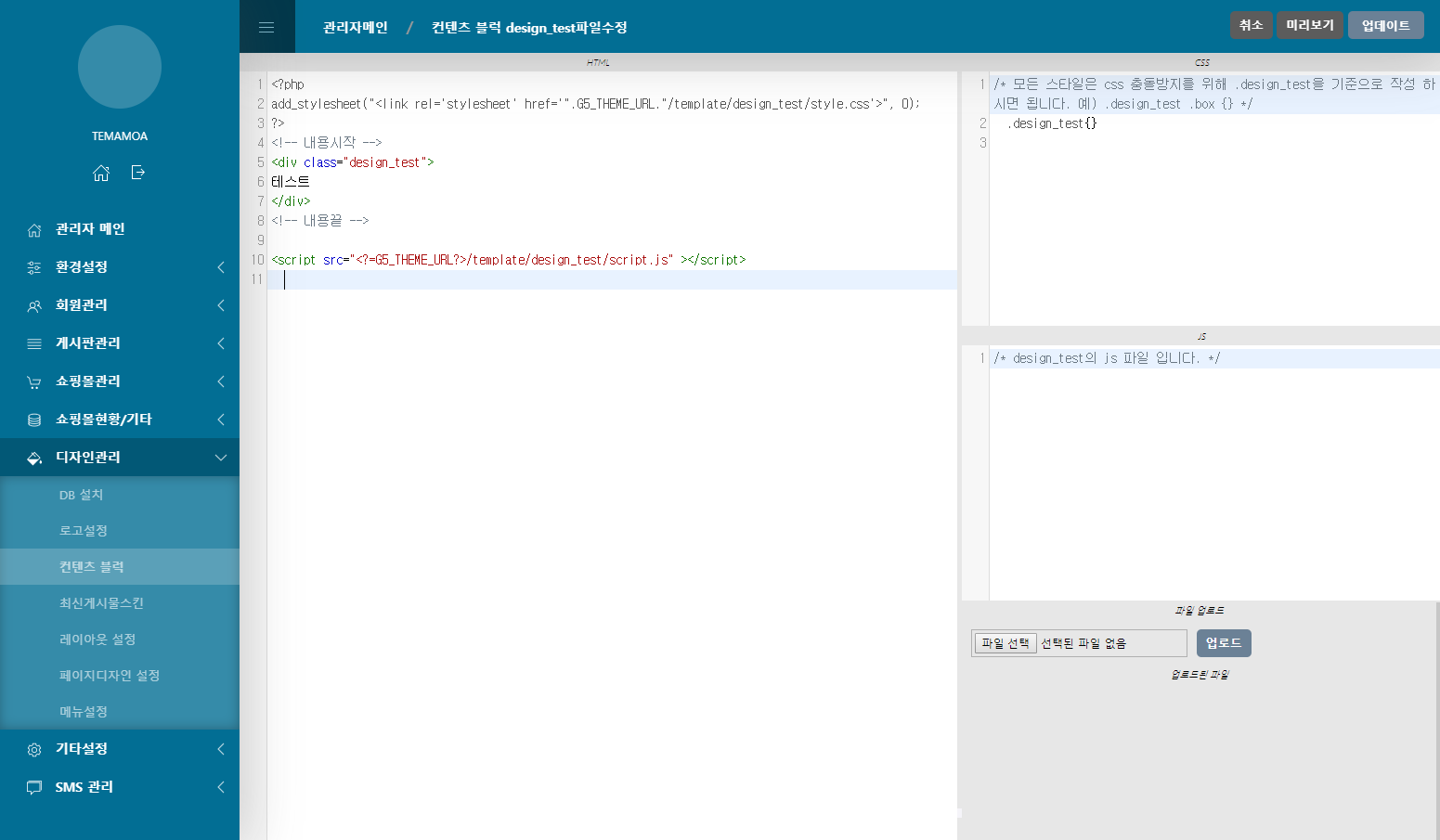
Task: Expand the 게시판관리 menu chevron
Action: [x=221, y=343]
